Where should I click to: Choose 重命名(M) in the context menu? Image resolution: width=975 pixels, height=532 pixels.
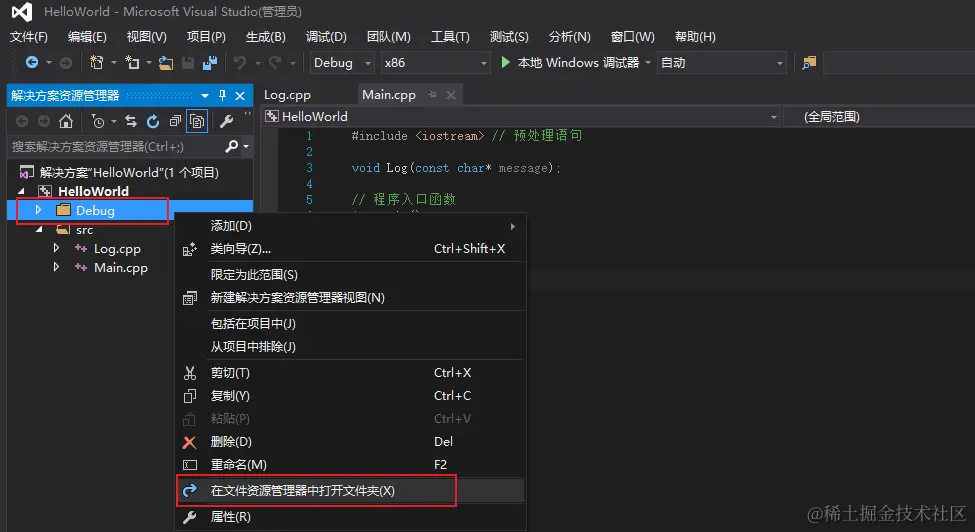(x=351, y=465)
